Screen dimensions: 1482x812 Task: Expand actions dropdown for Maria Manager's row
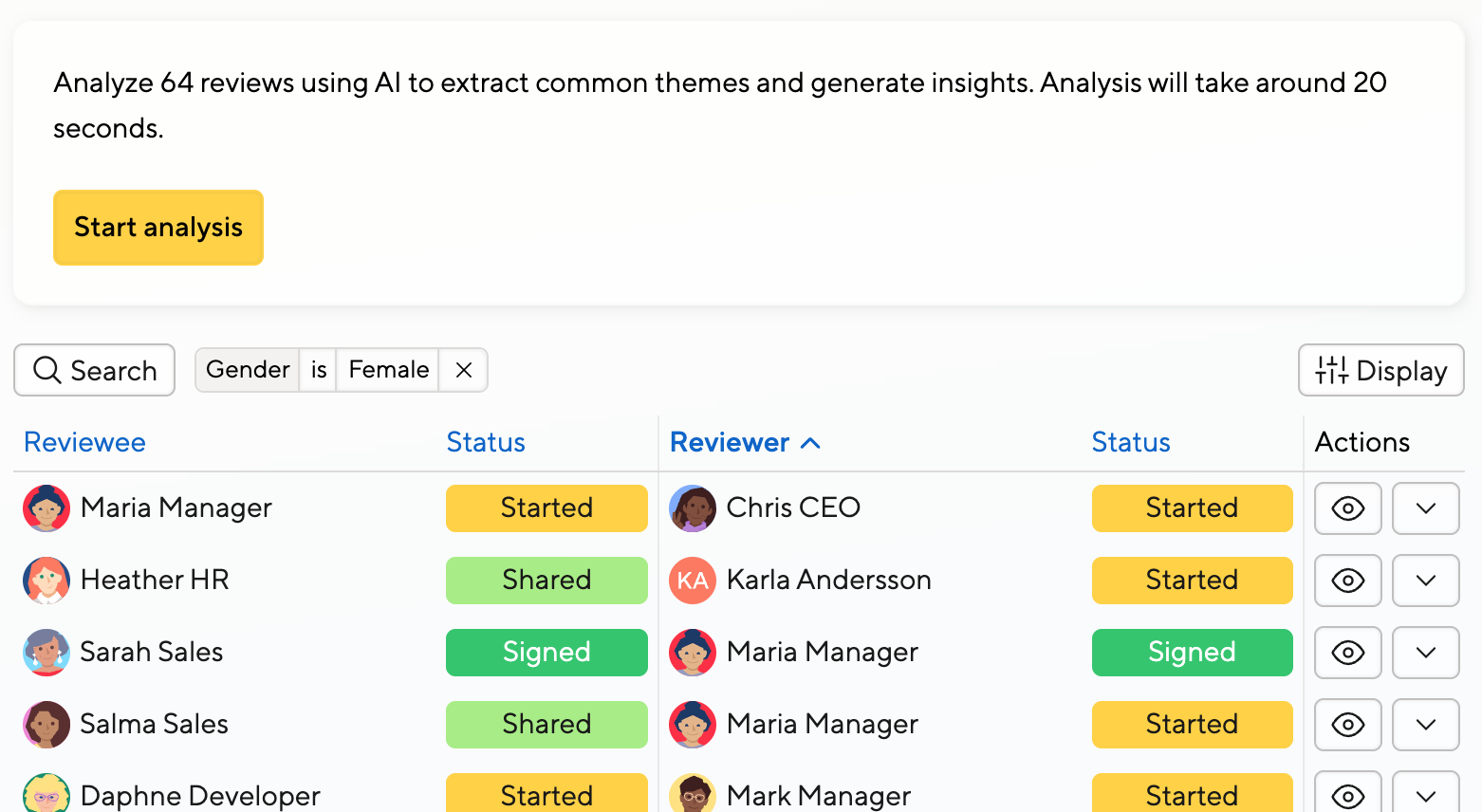click(1425, 508)
